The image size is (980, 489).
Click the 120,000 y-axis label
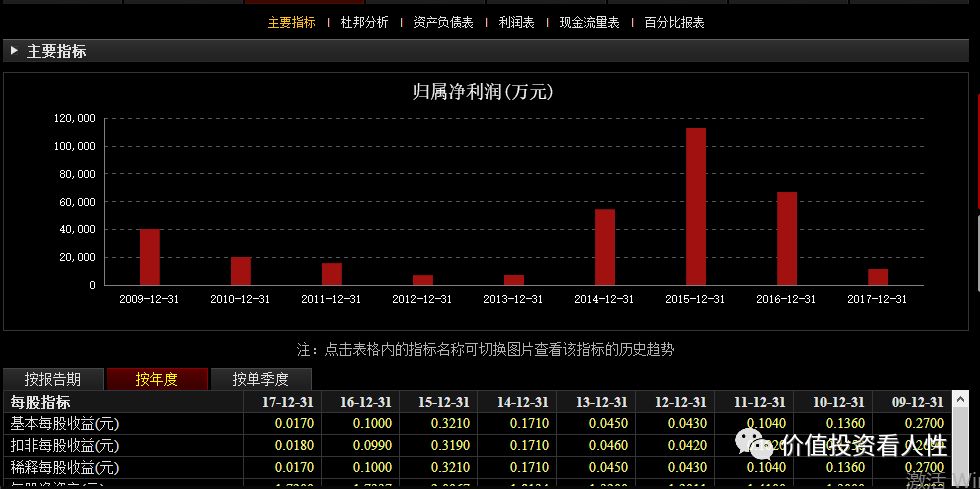[73, 118]
